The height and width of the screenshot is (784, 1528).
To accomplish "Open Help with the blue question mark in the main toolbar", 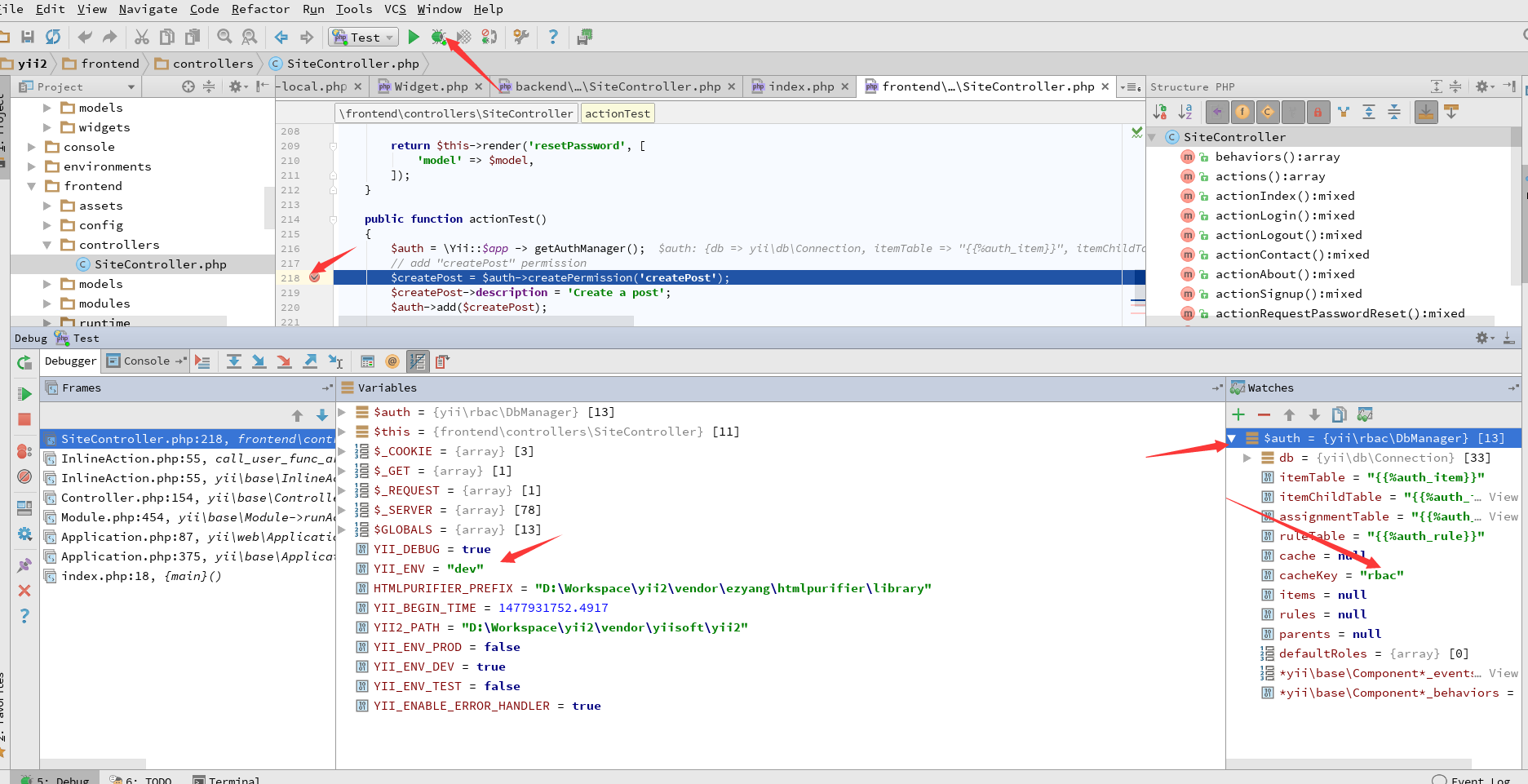I will point(553,37).
